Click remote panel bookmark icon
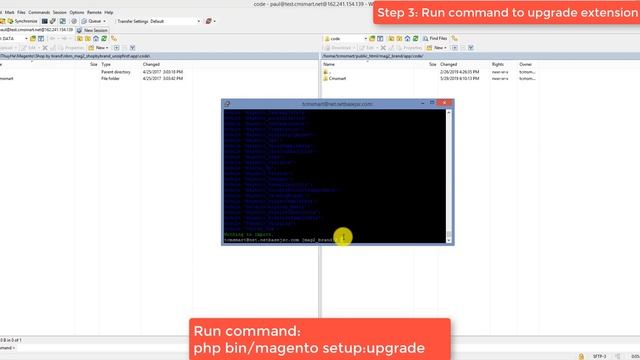This screenshot has width=640, height=360. click(x=454, y=38)
